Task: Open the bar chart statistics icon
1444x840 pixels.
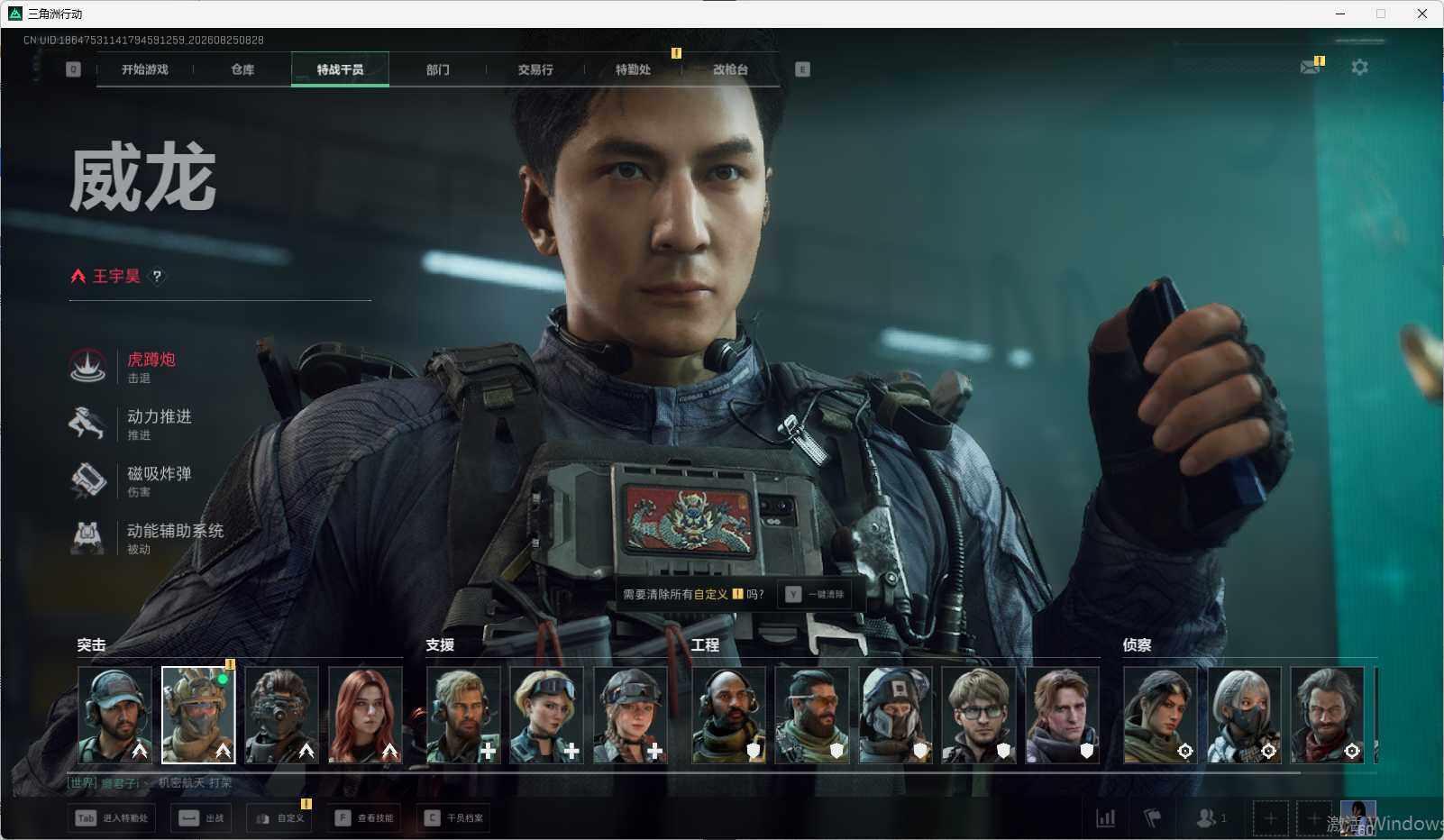Action: pos(1105,818)
